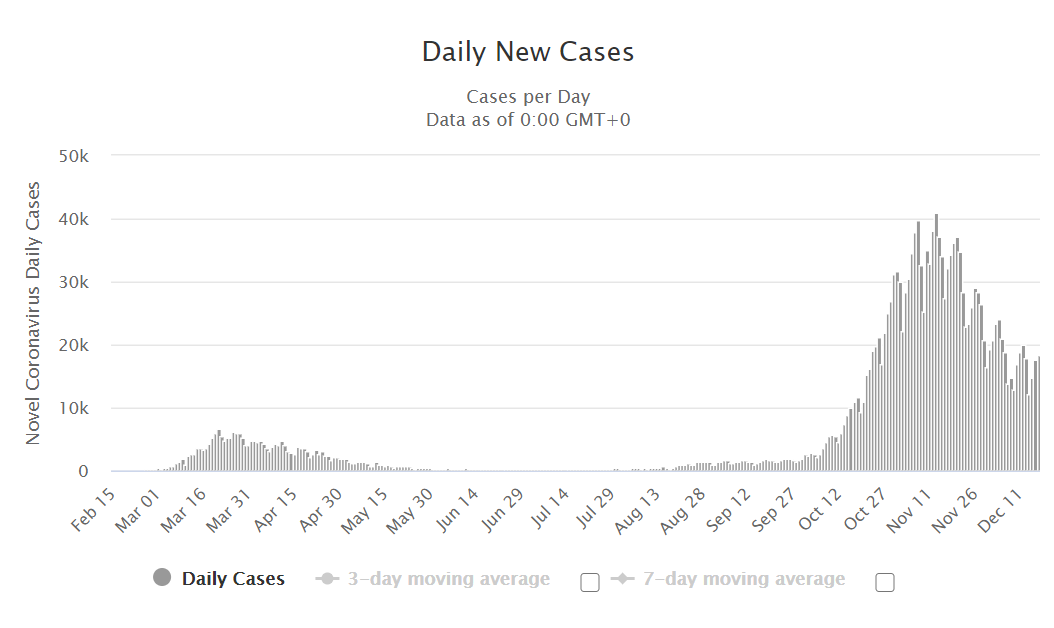The height and width of the screenshot is (628, 1054).
Task: Click the Mar 16 date axis label
Action: [183, 510]
